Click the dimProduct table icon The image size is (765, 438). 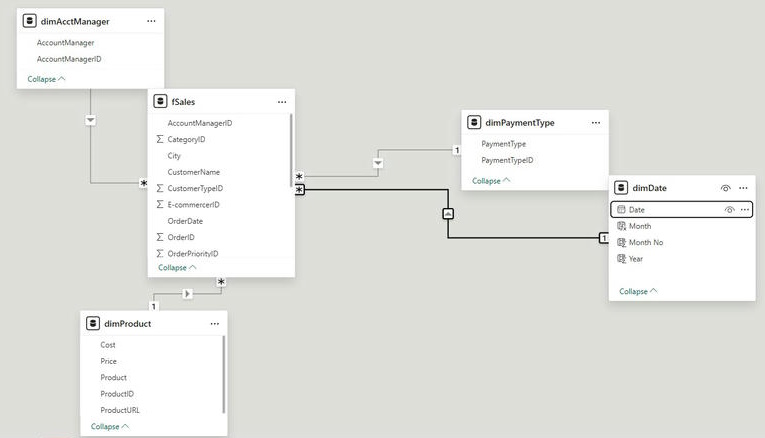93,323
